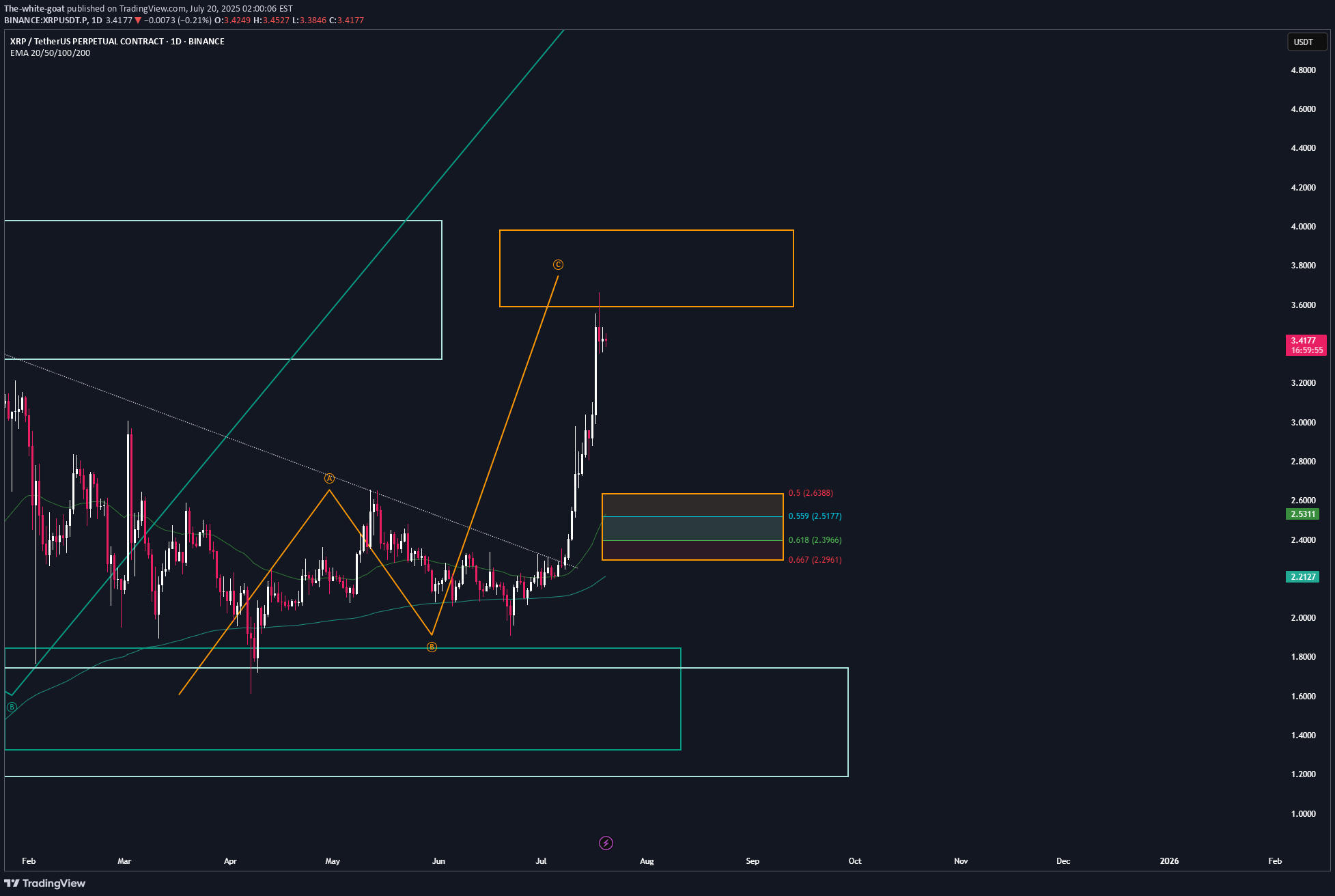Click the 4.0000 price axis label

pyautogui.click(x=1303, y=227)
